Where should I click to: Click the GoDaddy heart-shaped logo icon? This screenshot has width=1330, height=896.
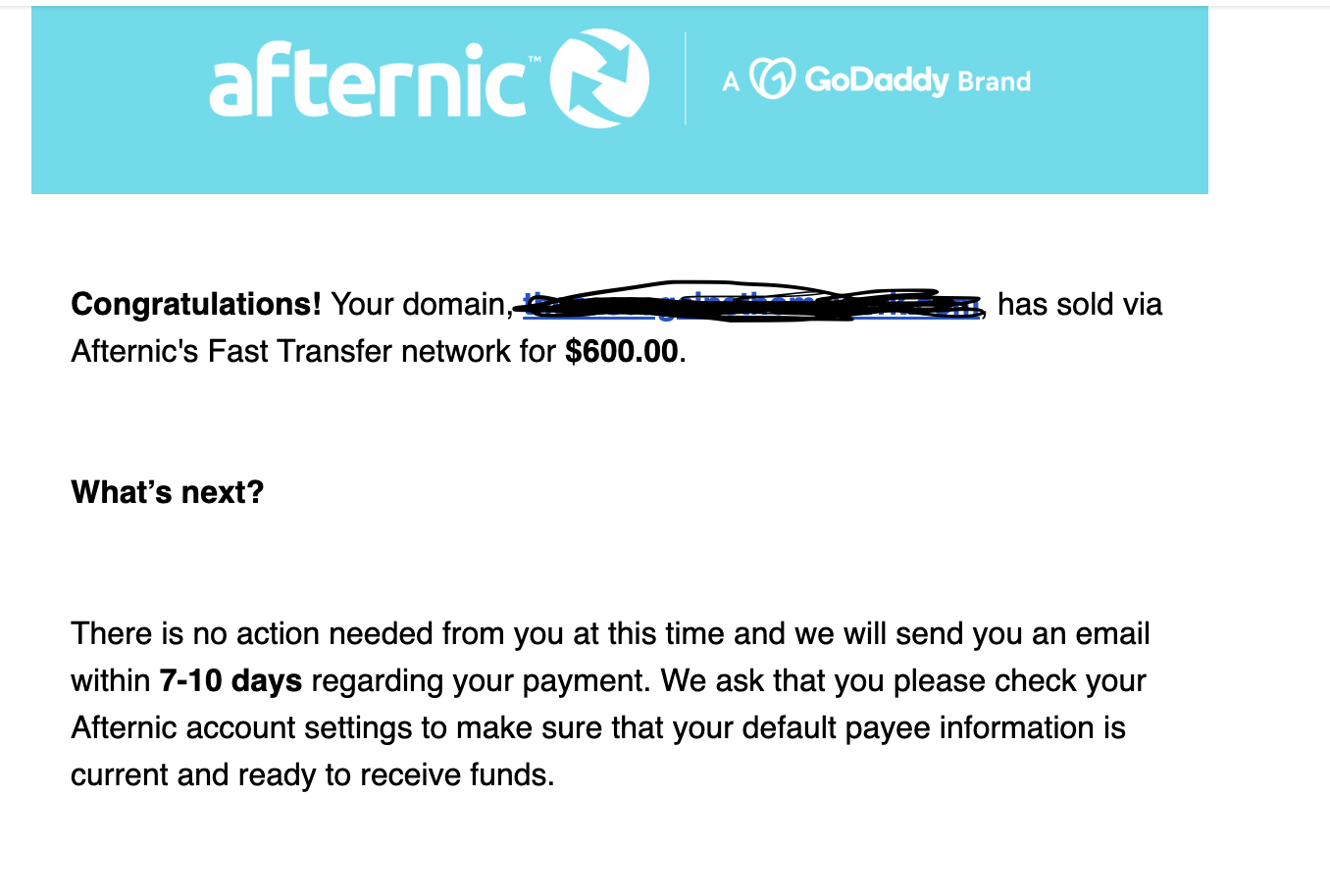click(x=772, y=78)
